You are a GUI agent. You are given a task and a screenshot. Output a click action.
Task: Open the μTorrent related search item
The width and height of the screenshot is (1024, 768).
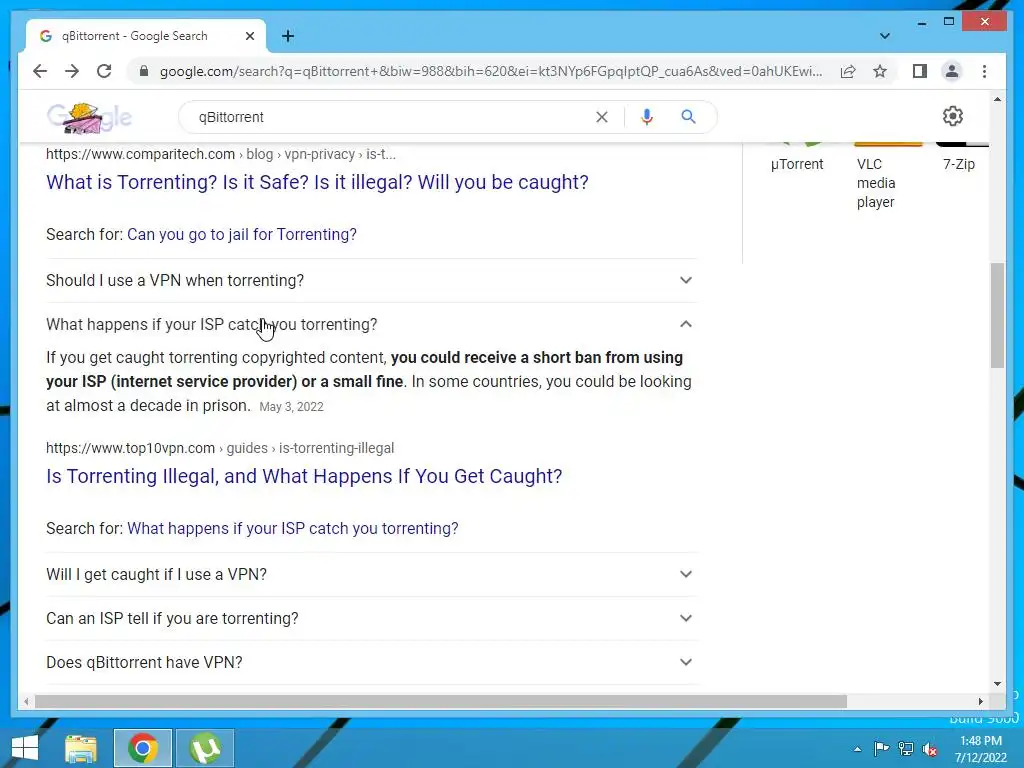(797, 164)
